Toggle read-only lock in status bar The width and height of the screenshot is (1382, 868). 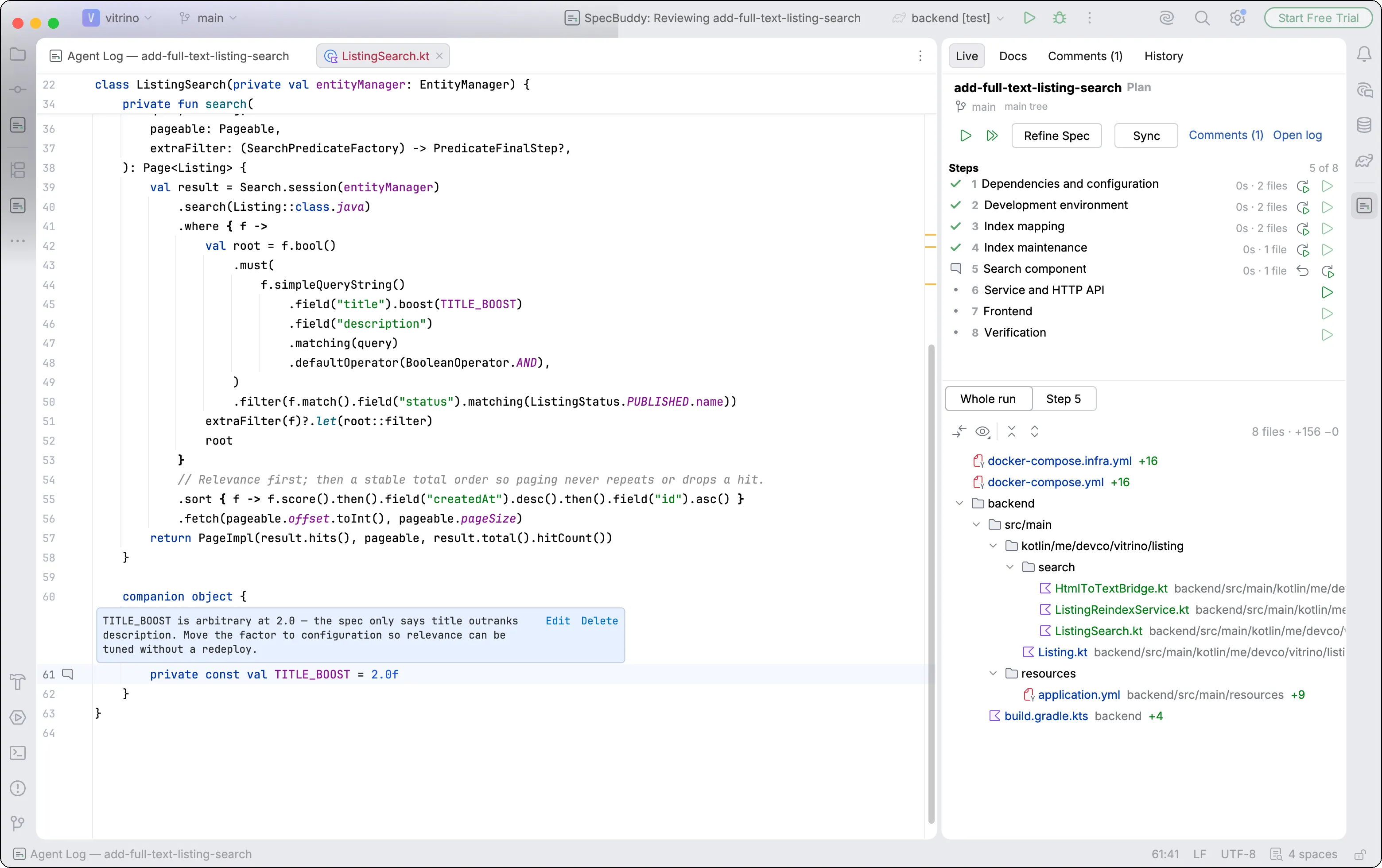[1359, 854]
